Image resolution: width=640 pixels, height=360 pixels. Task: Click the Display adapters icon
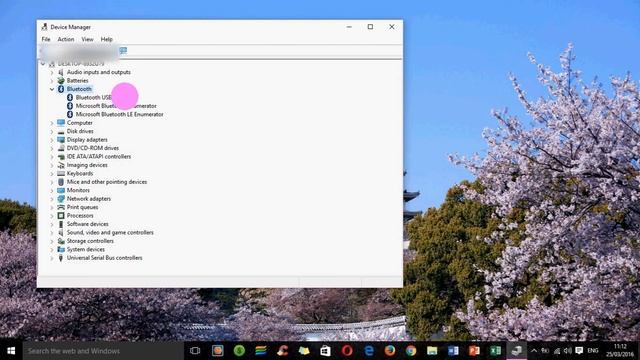61,140
